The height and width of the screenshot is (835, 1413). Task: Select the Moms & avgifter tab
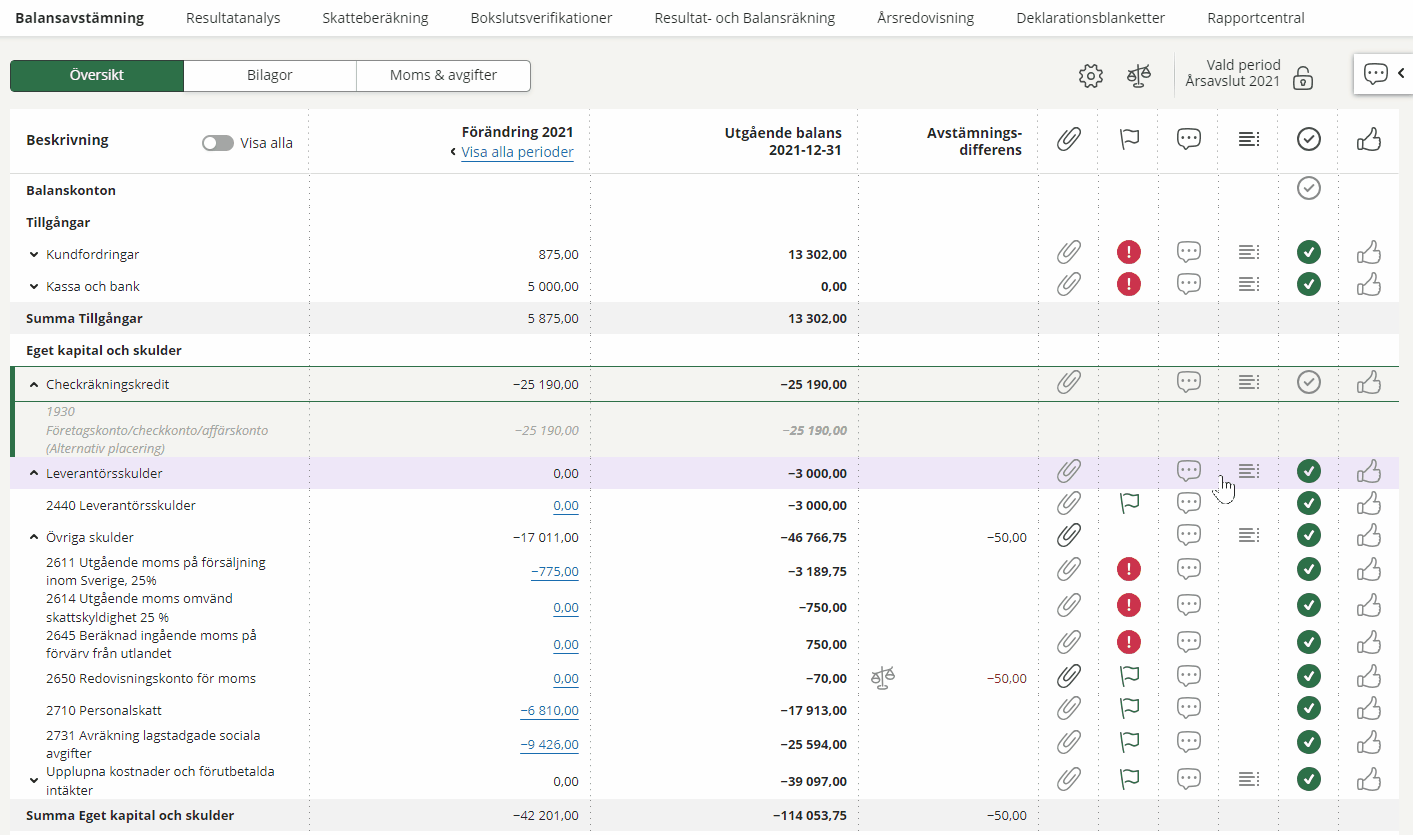coord(443,75)
